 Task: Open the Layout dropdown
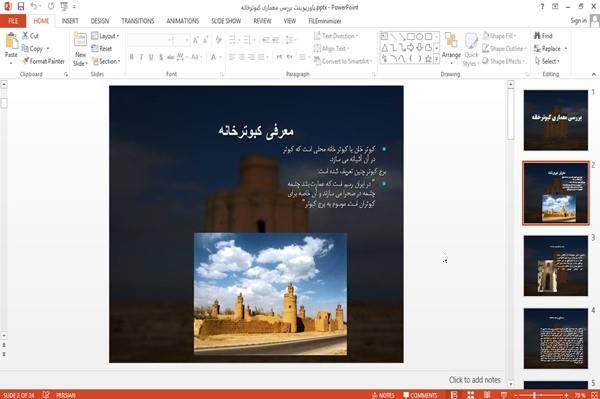pos(105,36)
